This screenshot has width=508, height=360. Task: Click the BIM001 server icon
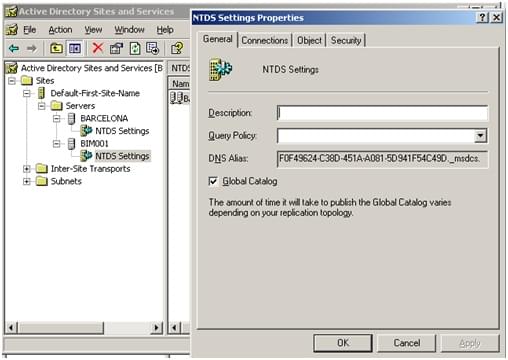[71, 144]
